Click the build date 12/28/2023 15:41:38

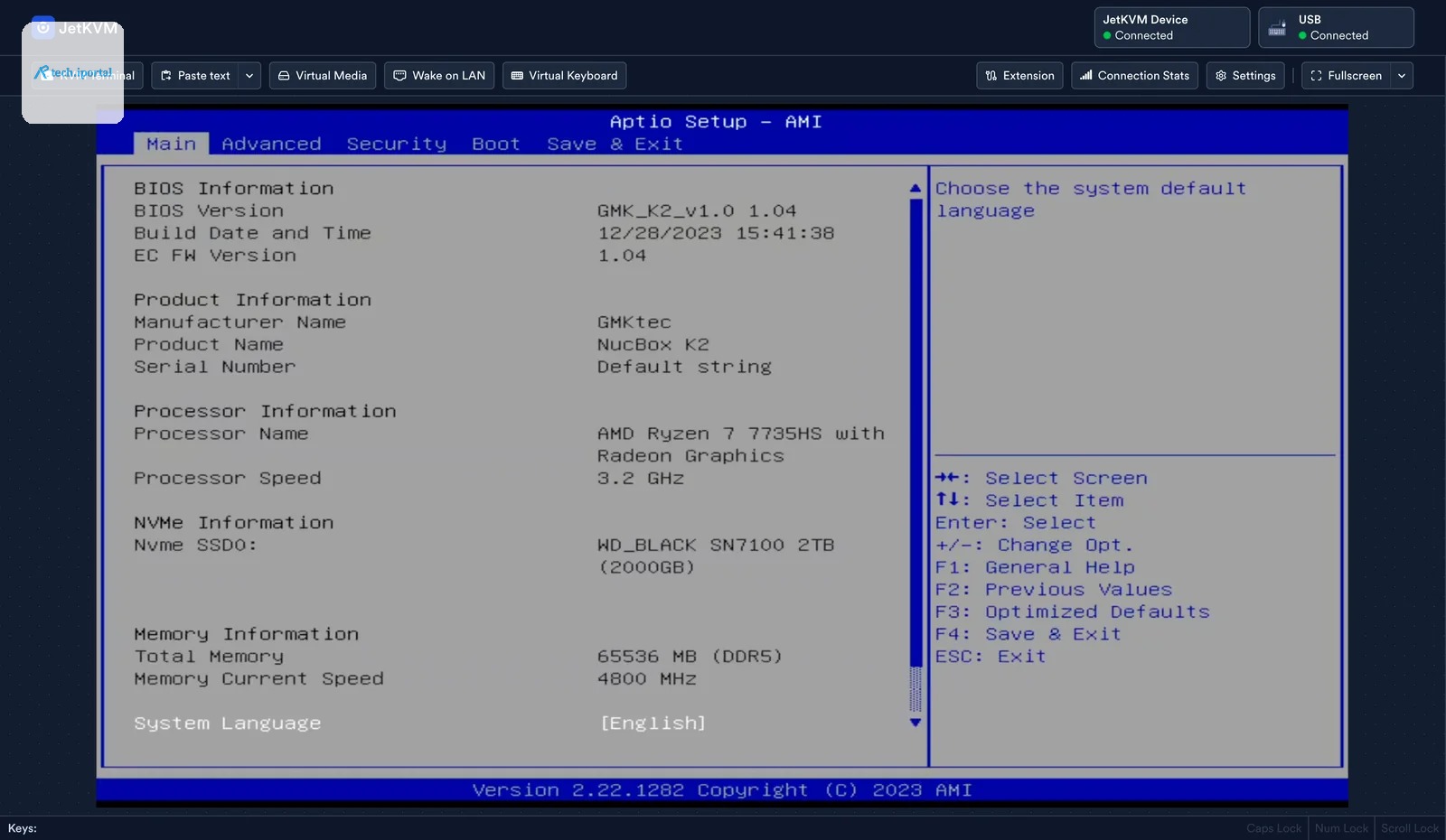pyautogui.click(x=716, y=233)
